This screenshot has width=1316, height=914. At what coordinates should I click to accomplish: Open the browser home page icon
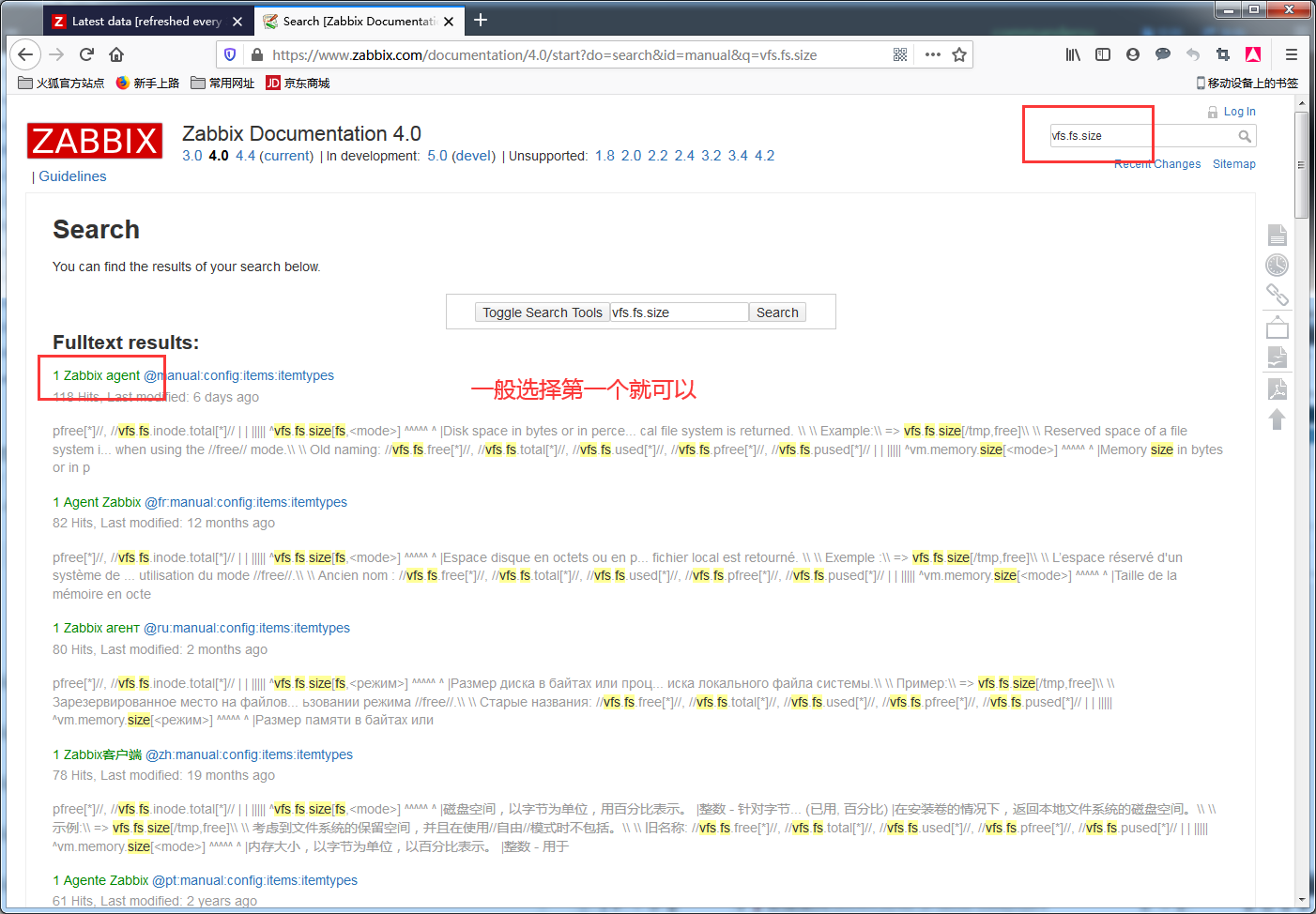[116, 54]
